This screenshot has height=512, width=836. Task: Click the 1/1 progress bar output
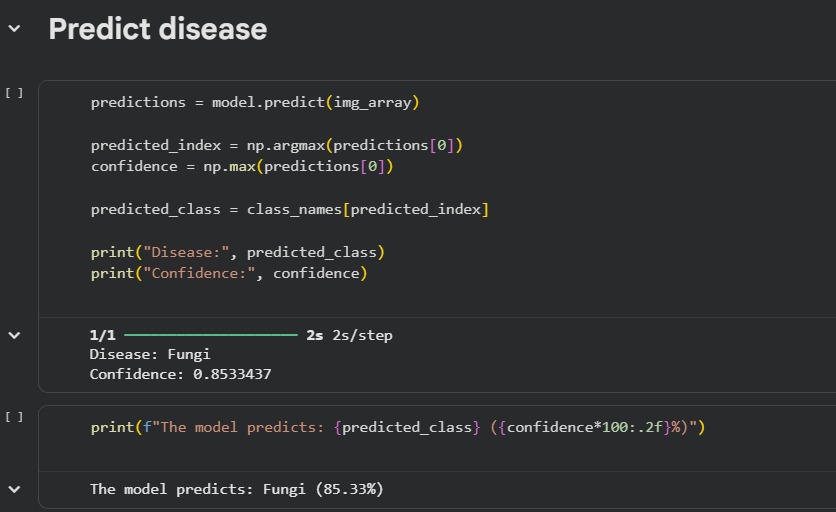pos(211,335)
